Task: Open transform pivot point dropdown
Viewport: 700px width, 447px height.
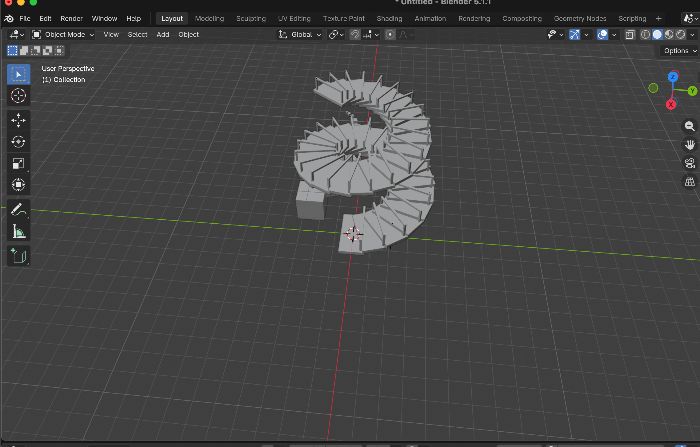Action: (x=336, y=34)
